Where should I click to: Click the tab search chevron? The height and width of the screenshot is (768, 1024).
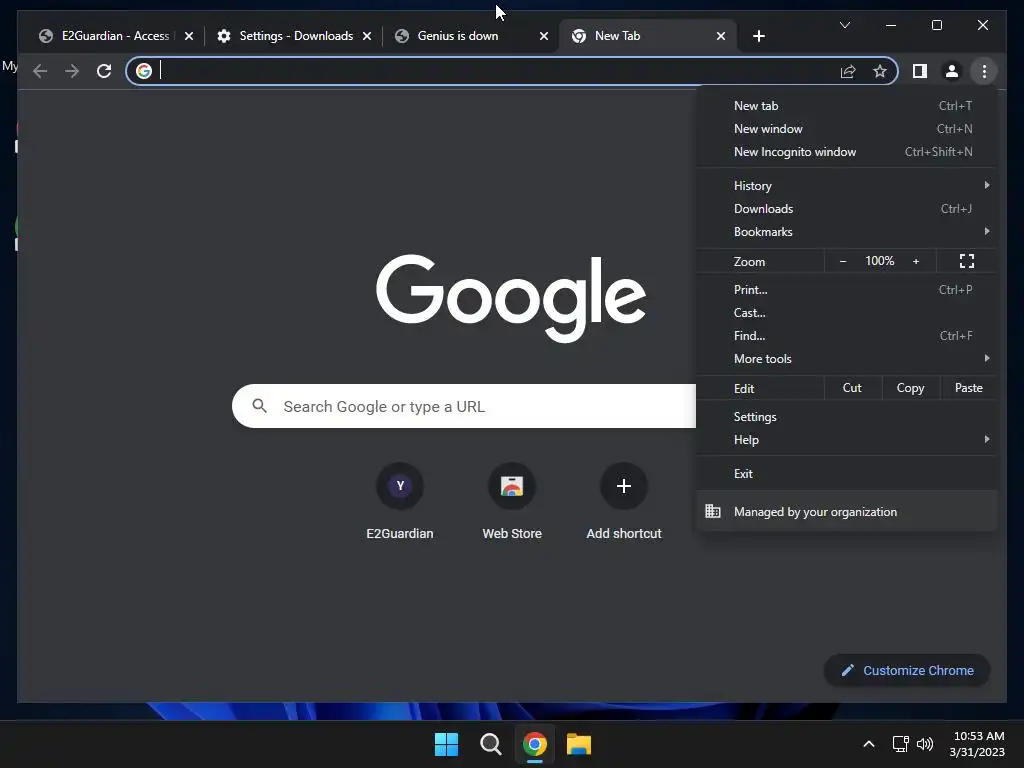point(844,25)
